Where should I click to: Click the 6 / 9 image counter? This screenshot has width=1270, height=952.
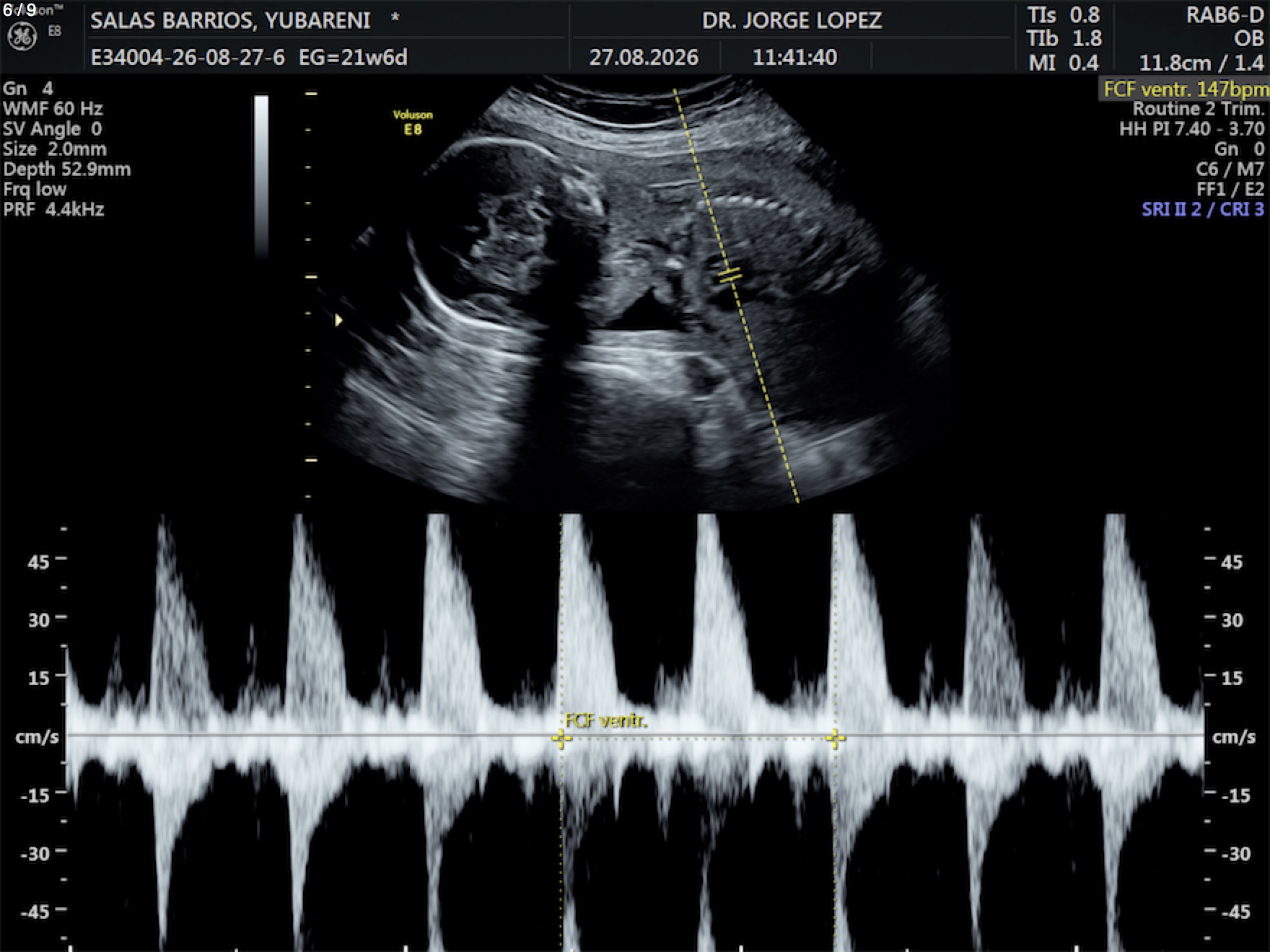19,9
